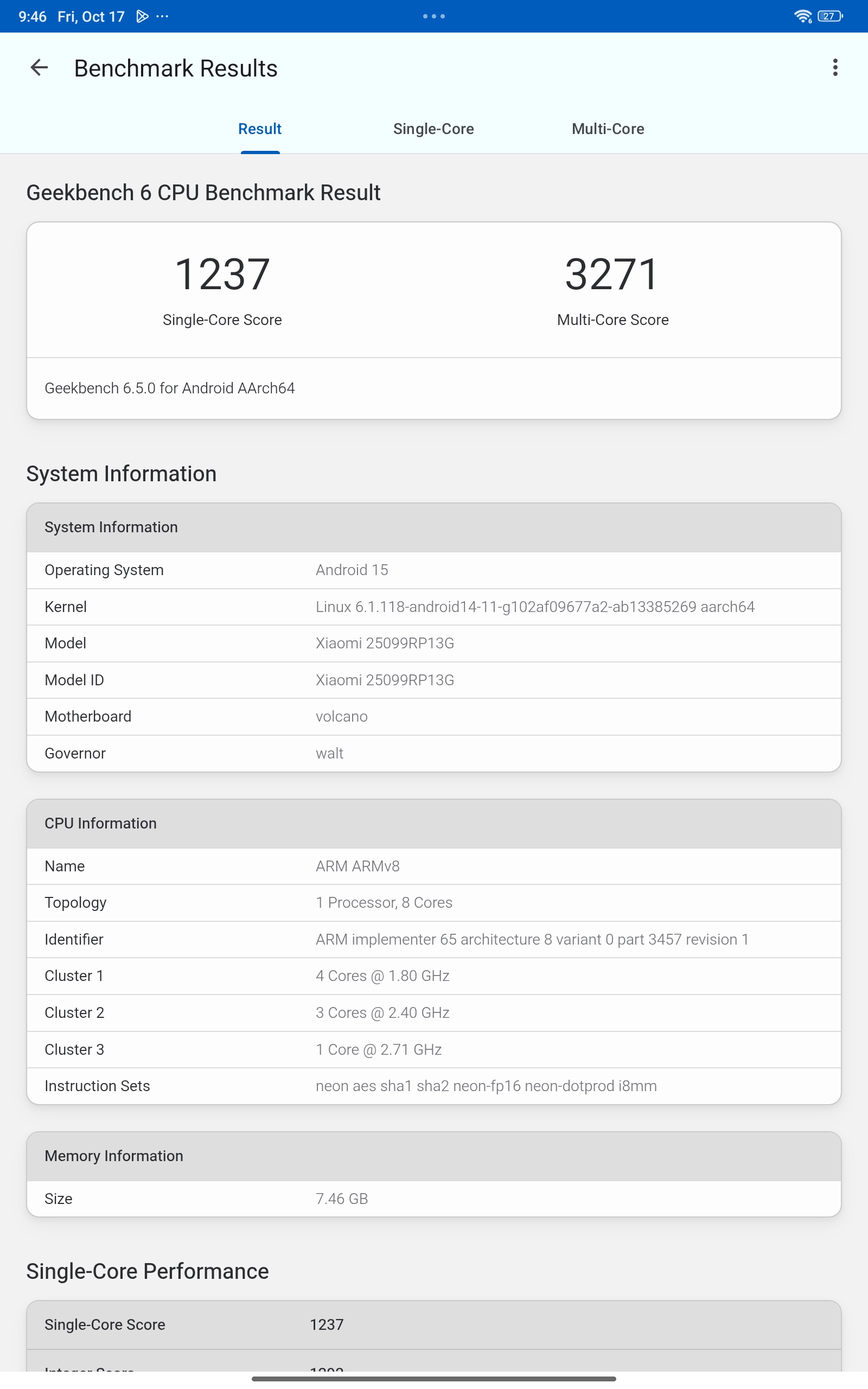Tap the Kernel version row
The image size is (868, 1389).
coord(433,607)
